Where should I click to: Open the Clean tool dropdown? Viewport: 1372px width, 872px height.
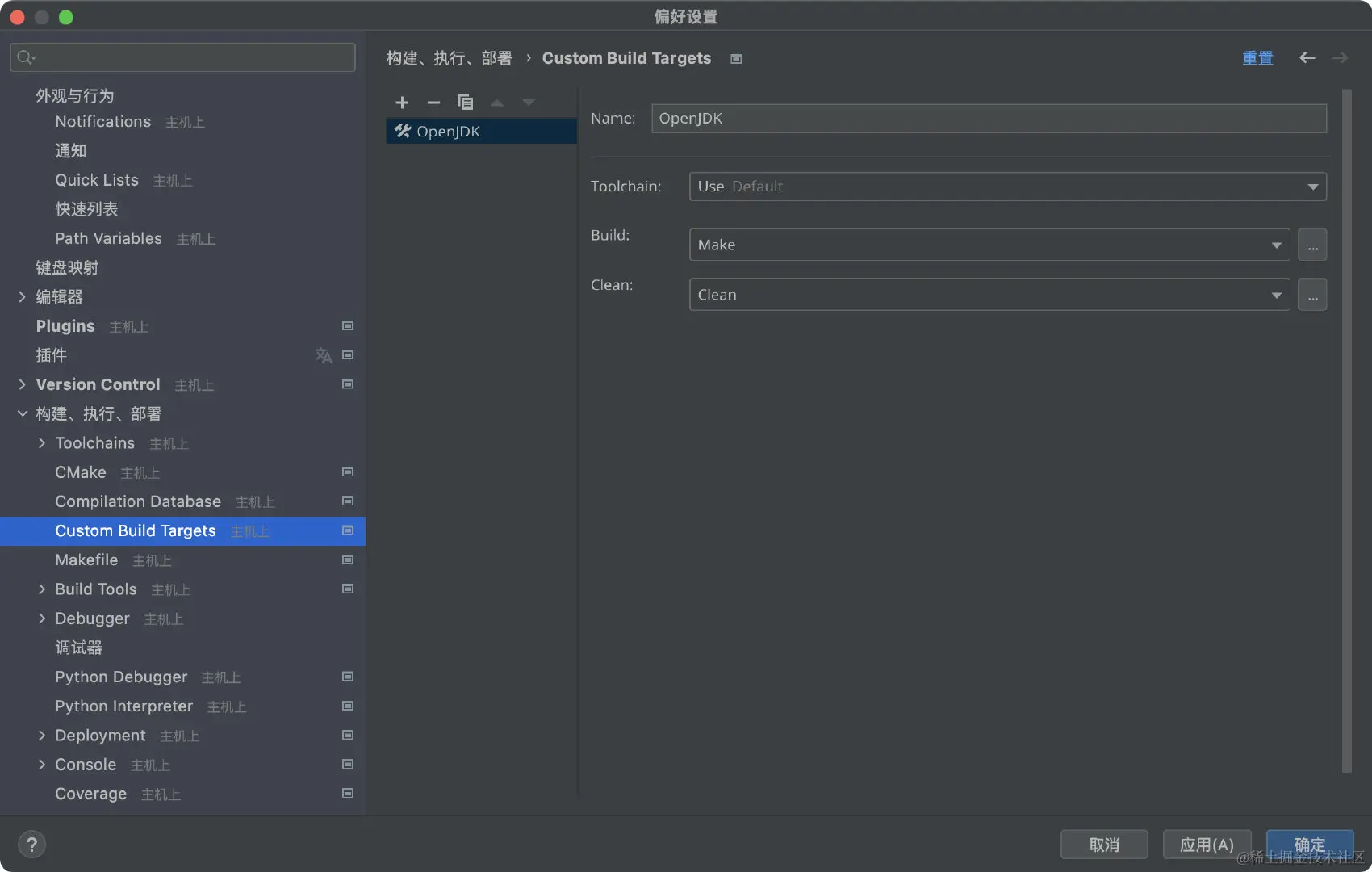point(989,295)
